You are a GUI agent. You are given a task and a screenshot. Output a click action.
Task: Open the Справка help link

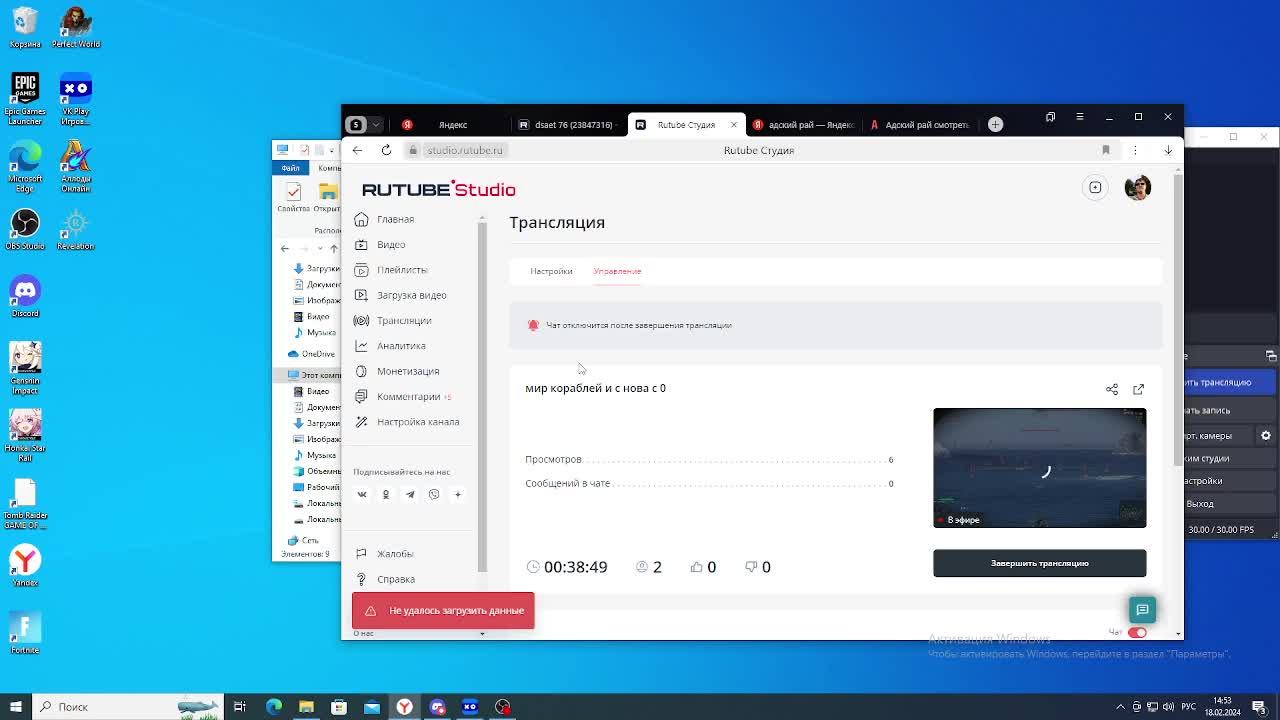396,579
